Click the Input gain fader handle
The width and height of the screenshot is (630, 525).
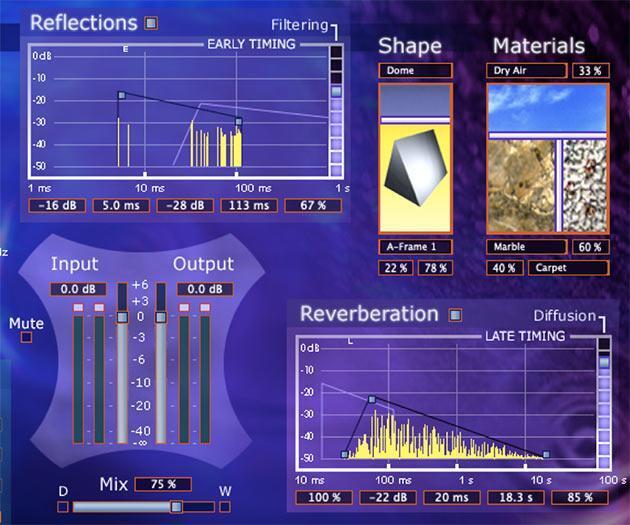123,317
